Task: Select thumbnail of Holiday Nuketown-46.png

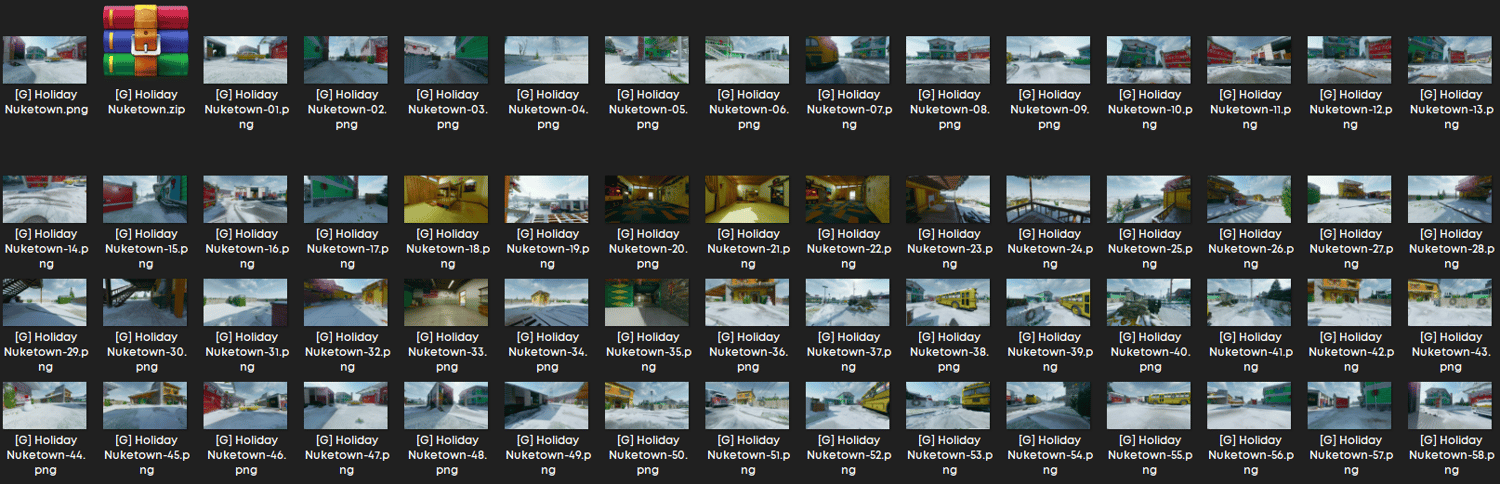Action: (245, 405)
